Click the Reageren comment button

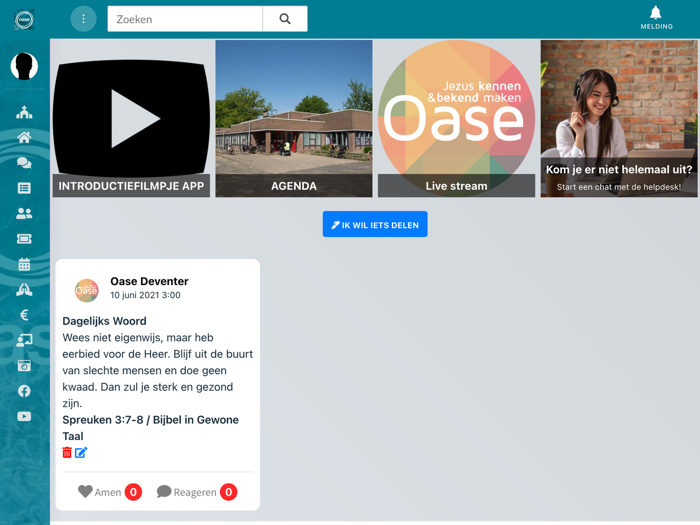187,492
